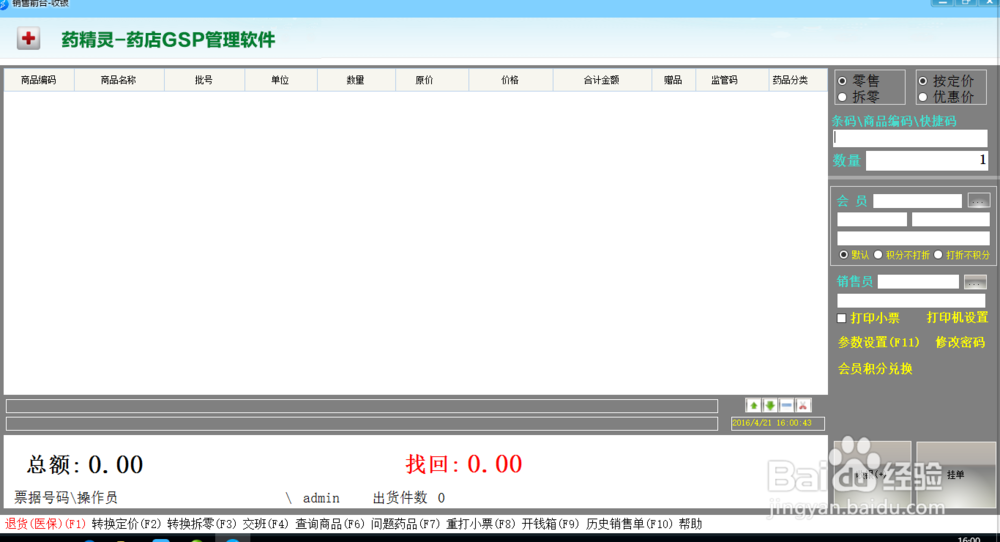1000x542 pixels.
Task: Click the 收银(+) checkout button
Action: (872, 474)
